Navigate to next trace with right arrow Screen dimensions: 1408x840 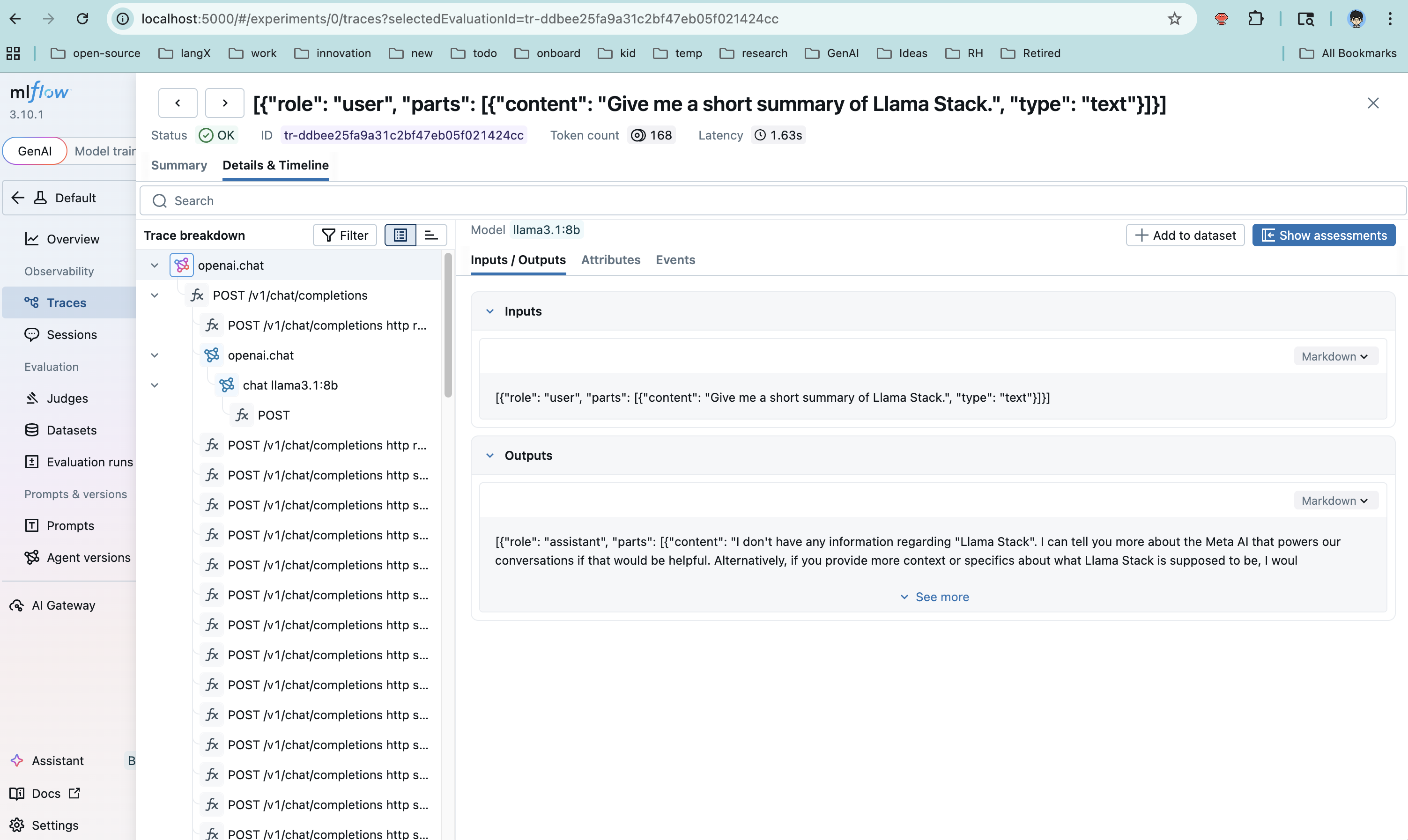(225, 103)
